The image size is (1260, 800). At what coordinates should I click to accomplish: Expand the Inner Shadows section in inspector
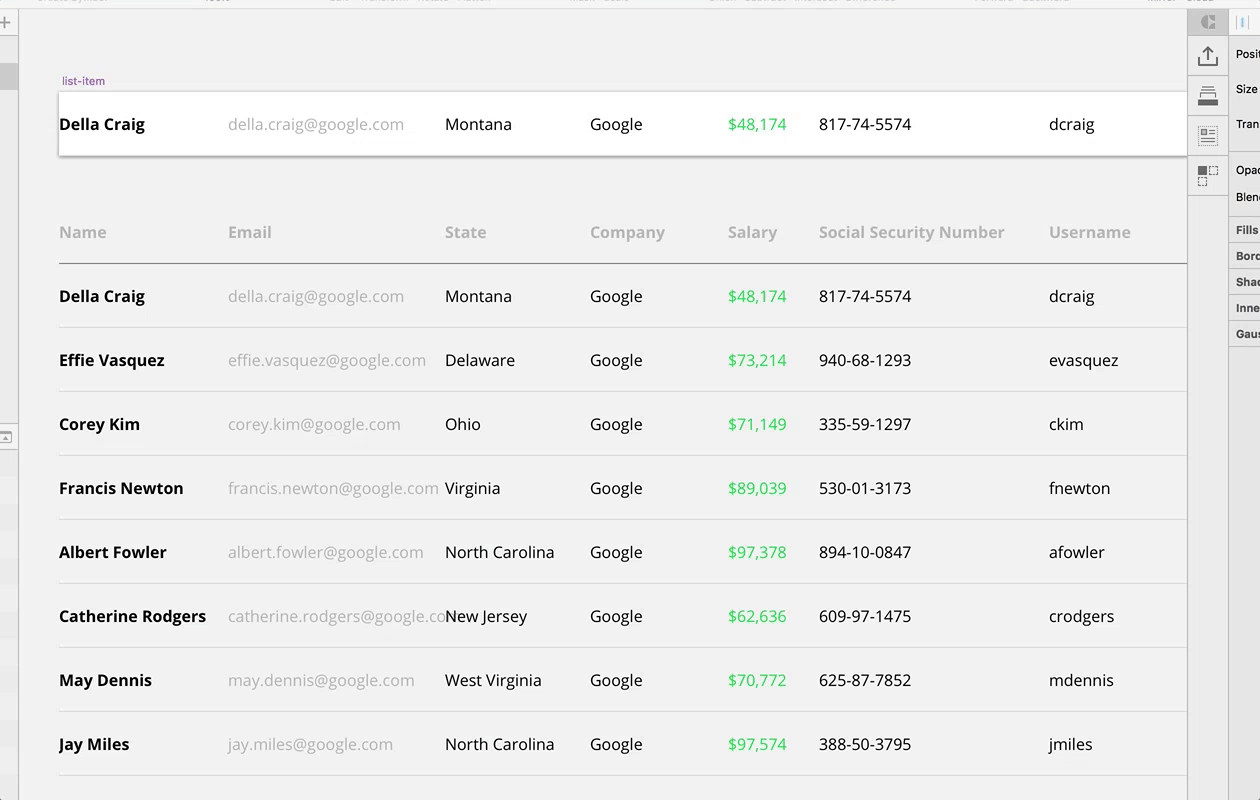tap(1246, 308)
